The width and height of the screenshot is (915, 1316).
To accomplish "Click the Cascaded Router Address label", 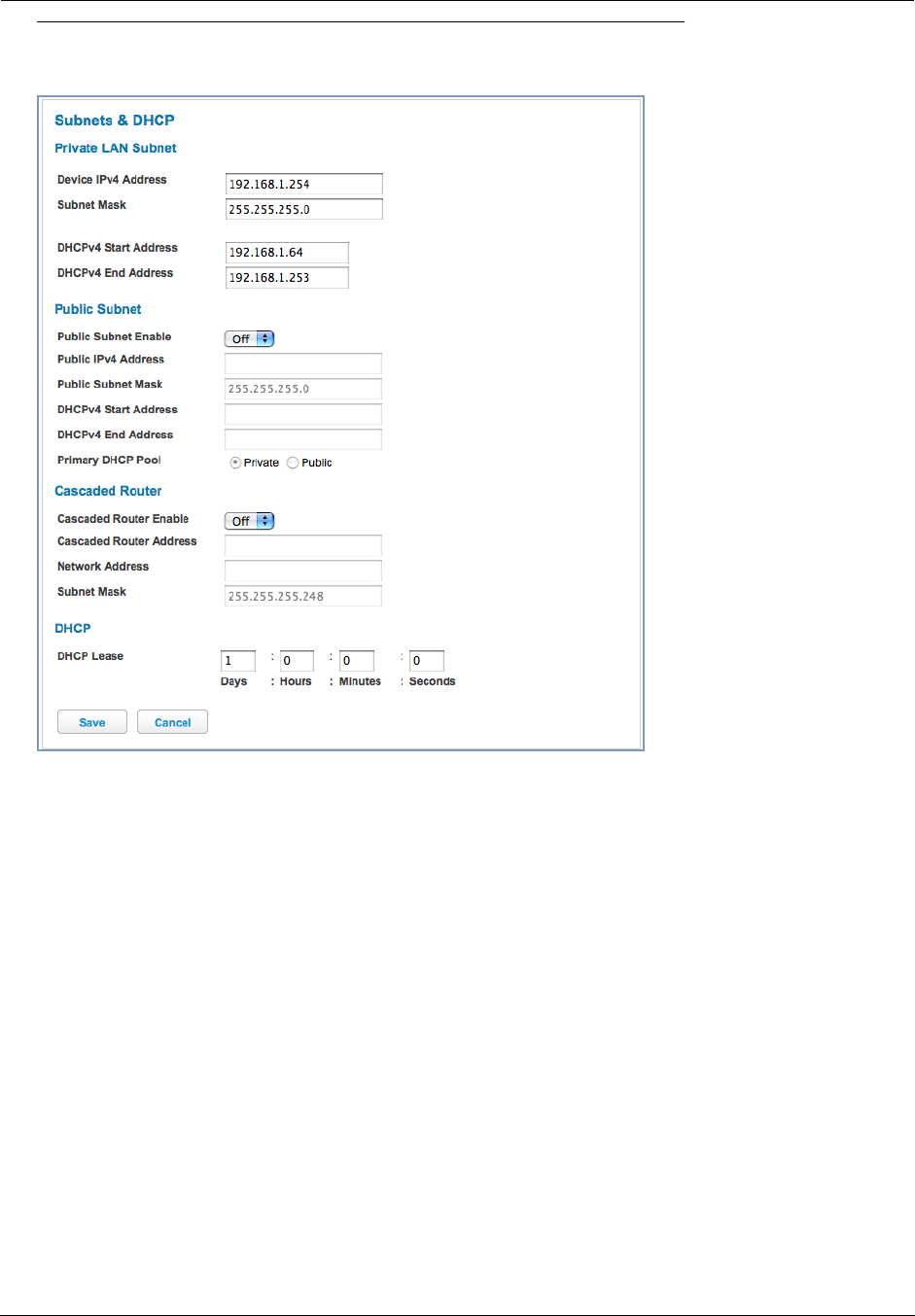I will pyautogui.click(x=127, y=541).
